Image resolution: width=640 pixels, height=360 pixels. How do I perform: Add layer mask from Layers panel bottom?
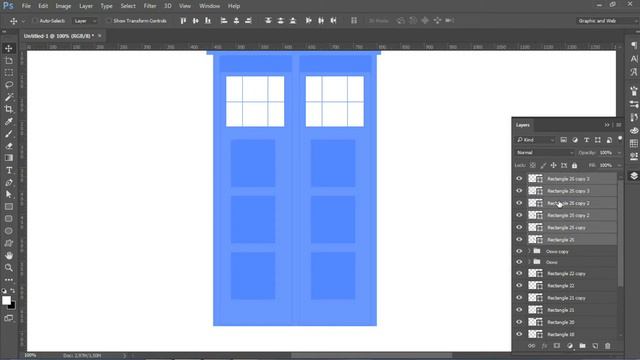557,346
